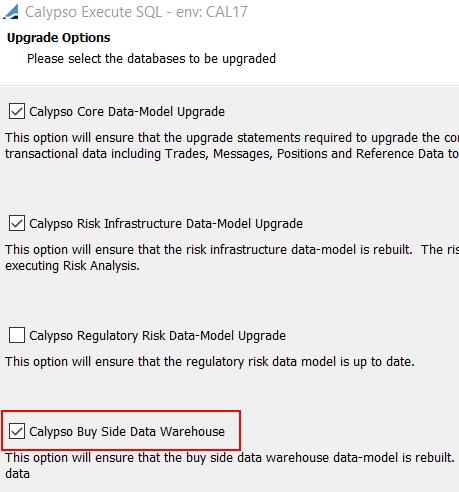The height and width of the screenshot is (492, 459).
Task: Click the "executing Risk Analysis." text line
Action: (x=72, y=266)
